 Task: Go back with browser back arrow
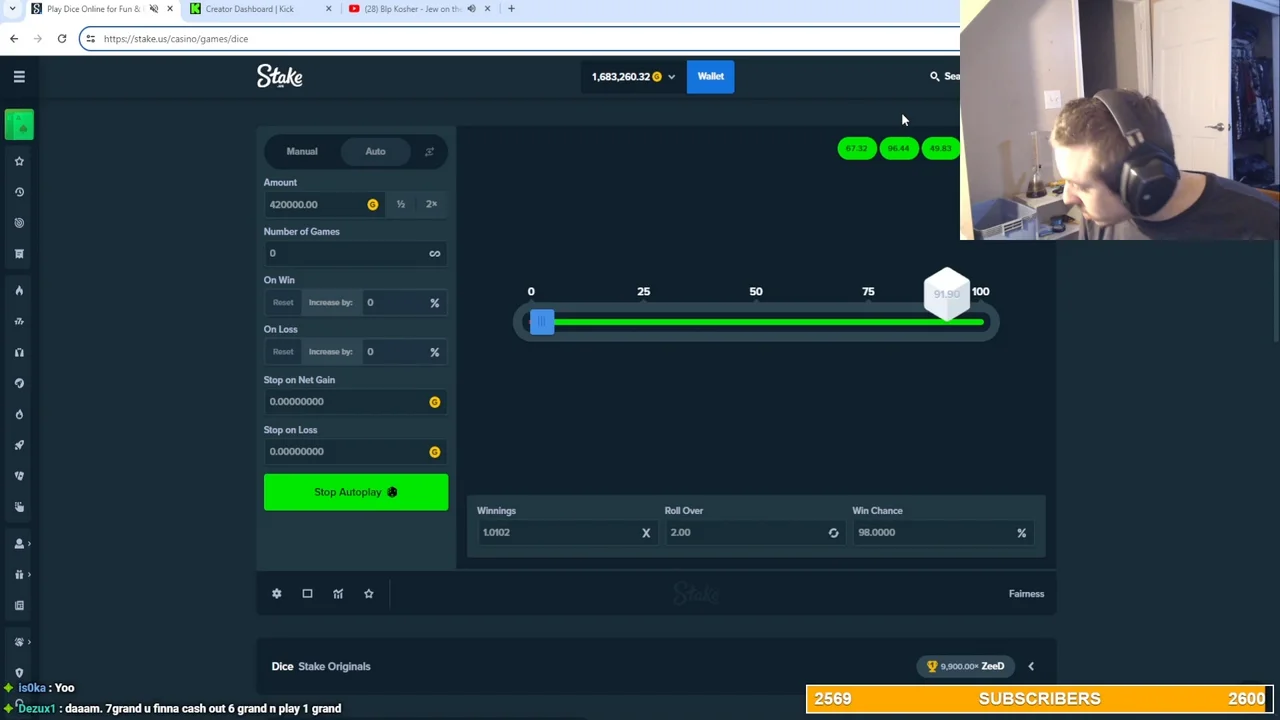(x=14, y=39)
